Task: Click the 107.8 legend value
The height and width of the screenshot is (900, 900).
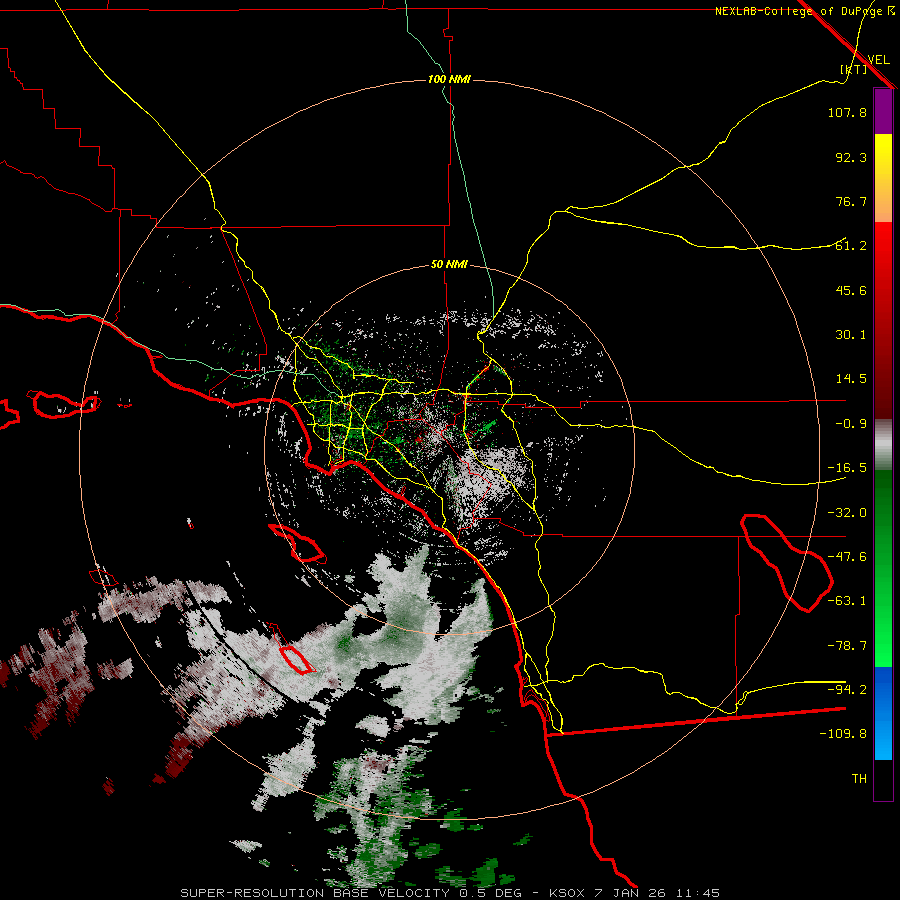Action: tap(847, 112)
